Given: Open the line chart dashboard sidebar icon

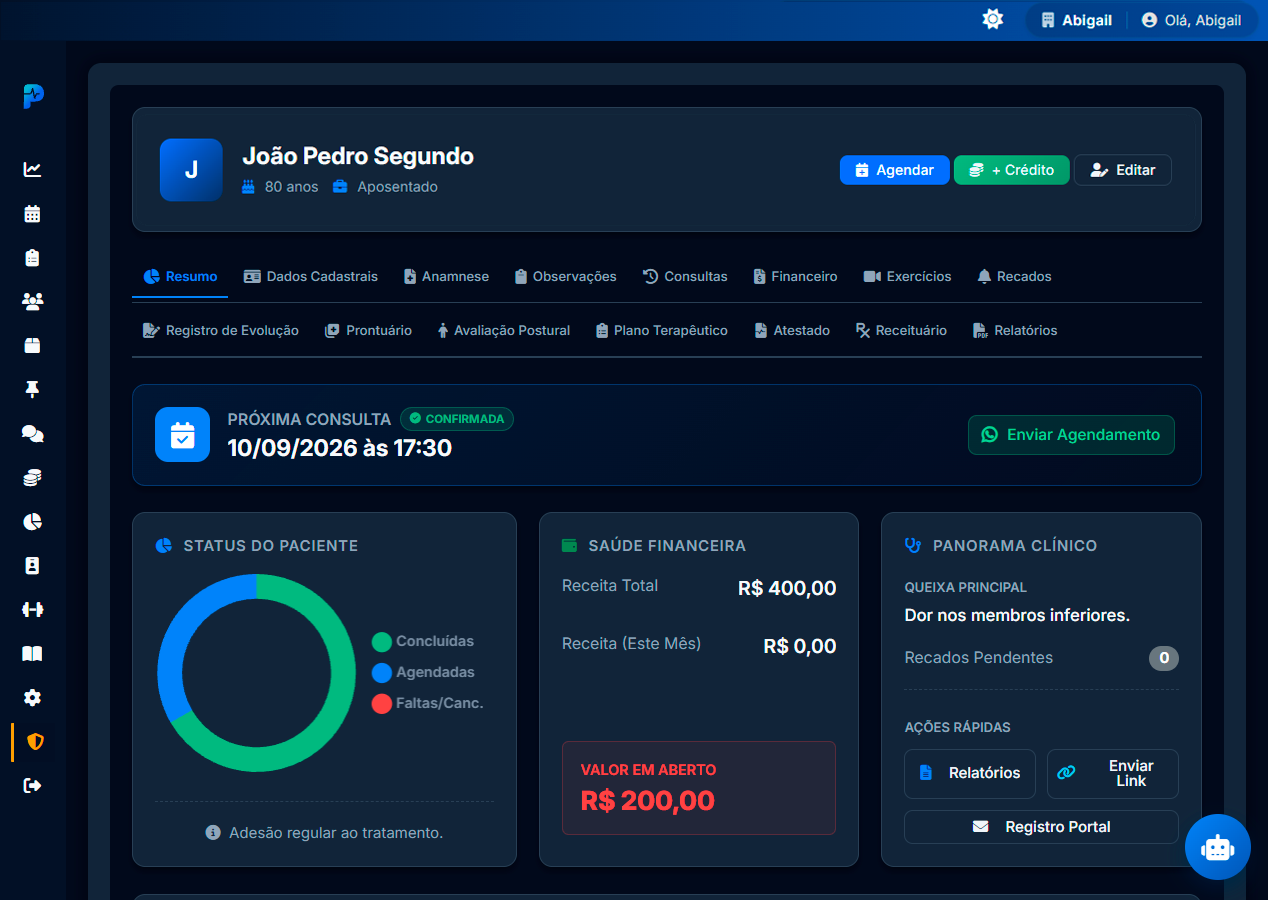Looking at the screenshot, I should (33, 170).
